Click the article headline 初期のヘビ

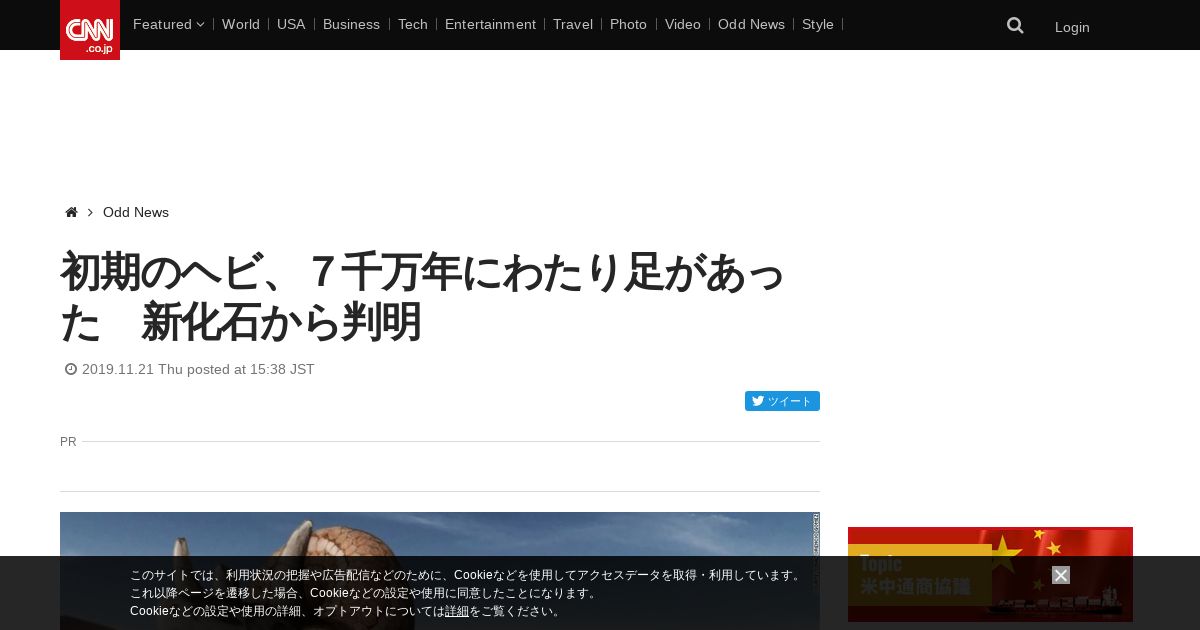tap(422, 297)
